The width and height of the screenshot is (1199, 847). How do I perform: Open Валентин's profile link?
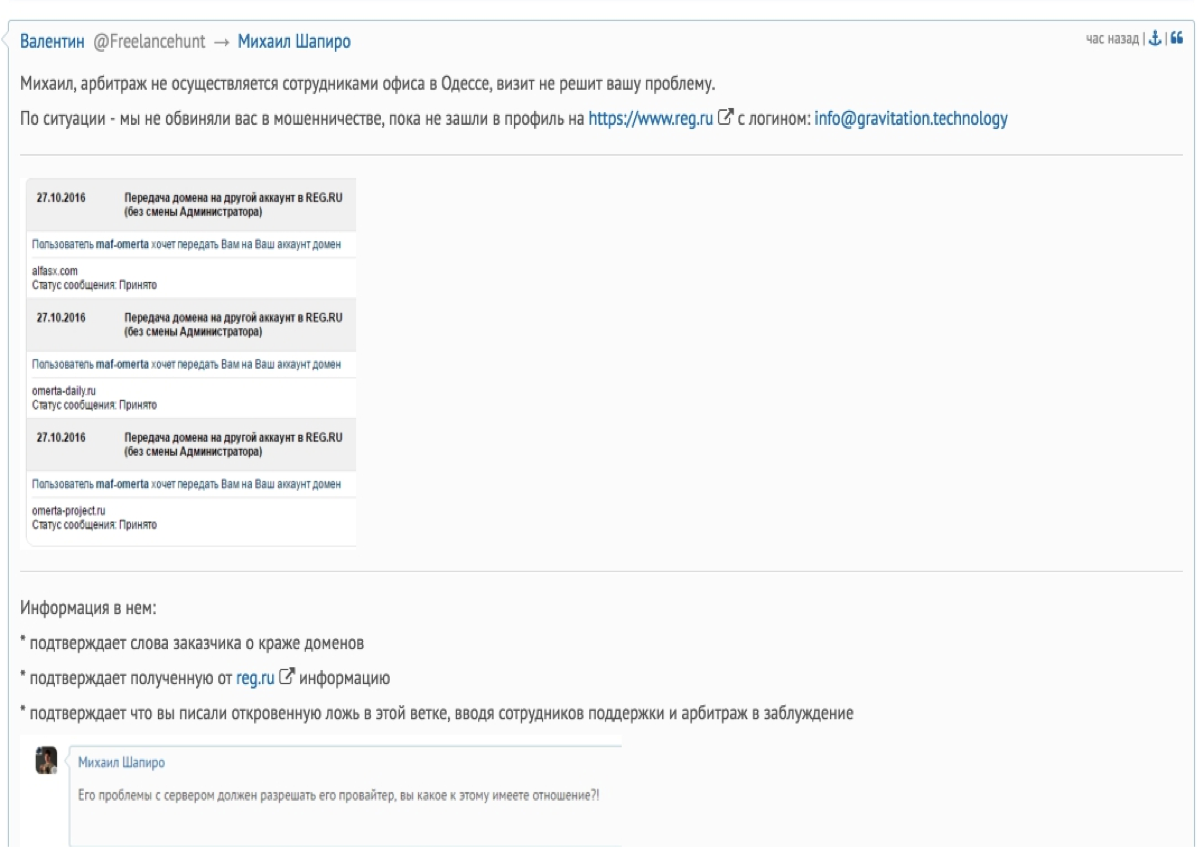click(x=52, y=44)
